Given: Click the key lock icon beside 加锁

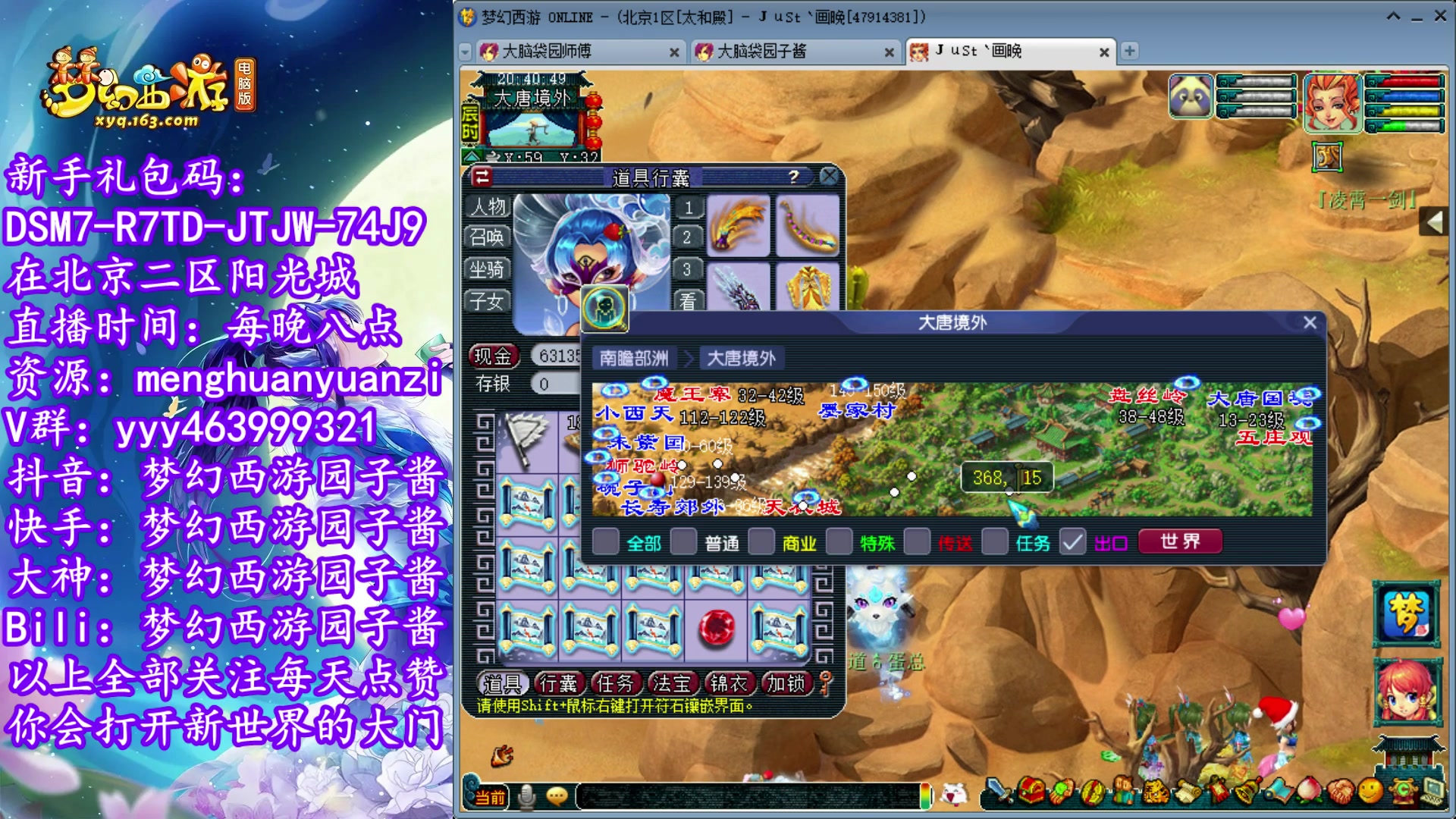Looking at the screenshot, I should click(x=826, y=682).
